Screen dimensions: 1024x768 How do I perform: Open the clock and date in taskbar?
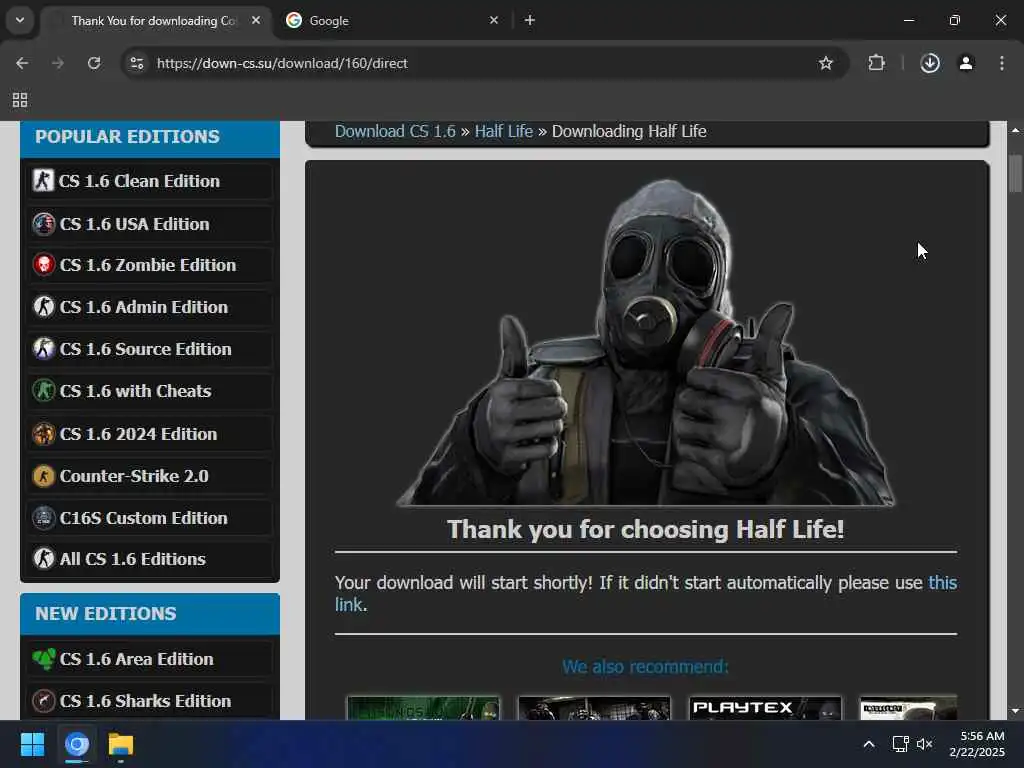(977, 744)
